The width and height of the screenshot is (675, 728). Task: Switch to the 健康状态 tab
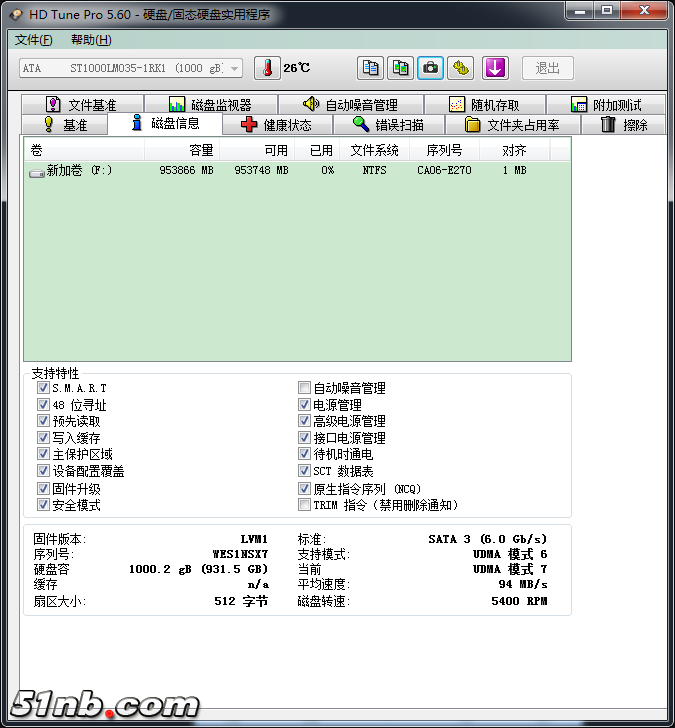pos(276,125)
